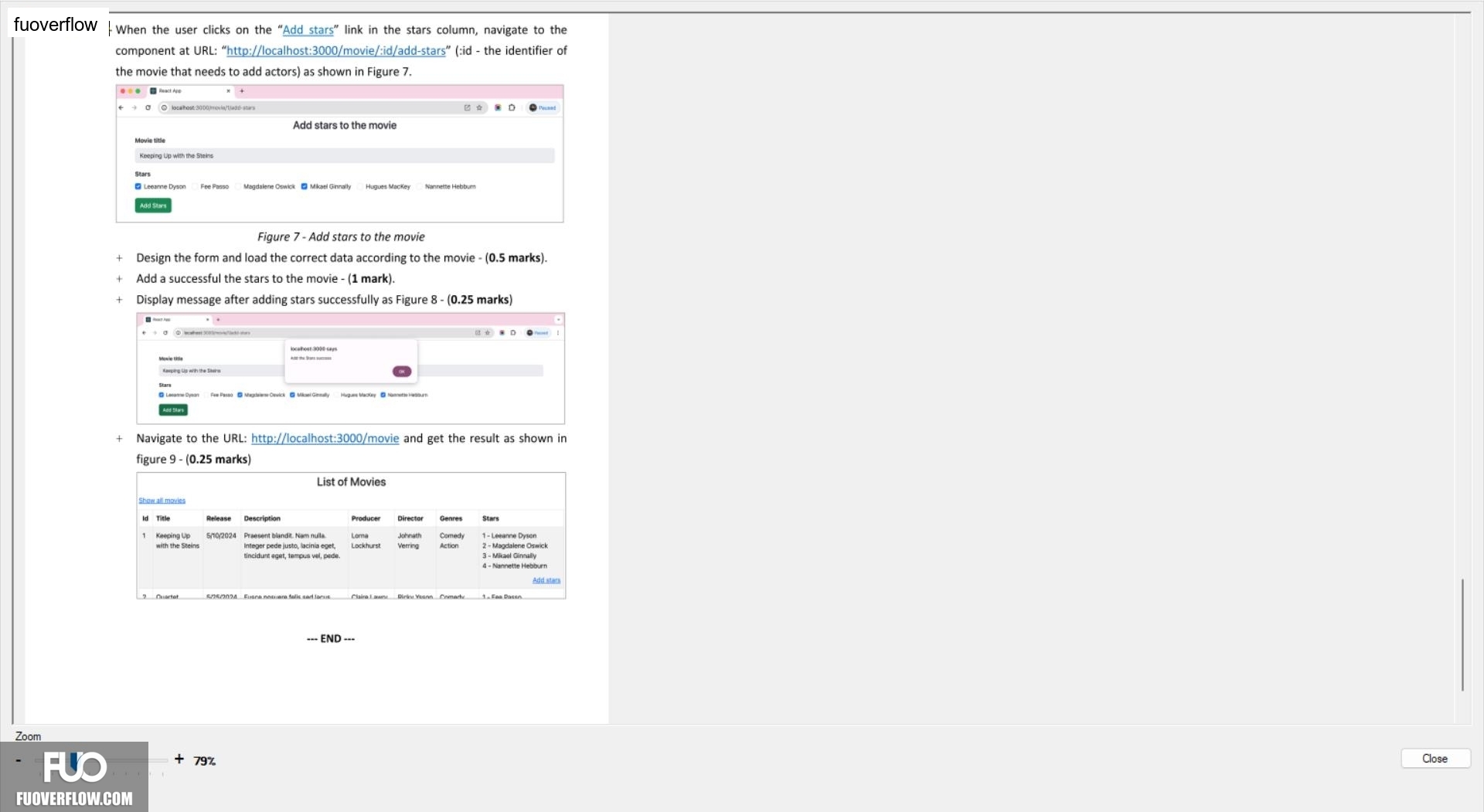
Task: Click the Leeanne Dyson checkbox in Figure 7
Action: [138, 186]
